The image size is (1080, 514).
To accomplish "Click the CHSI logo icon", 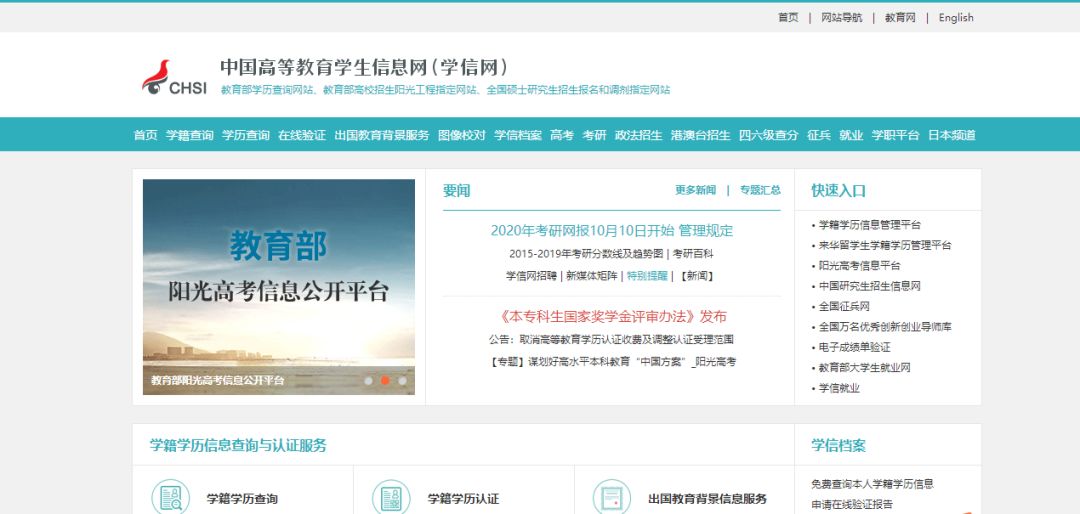I will pyautogui.click(x=174, y=77).
